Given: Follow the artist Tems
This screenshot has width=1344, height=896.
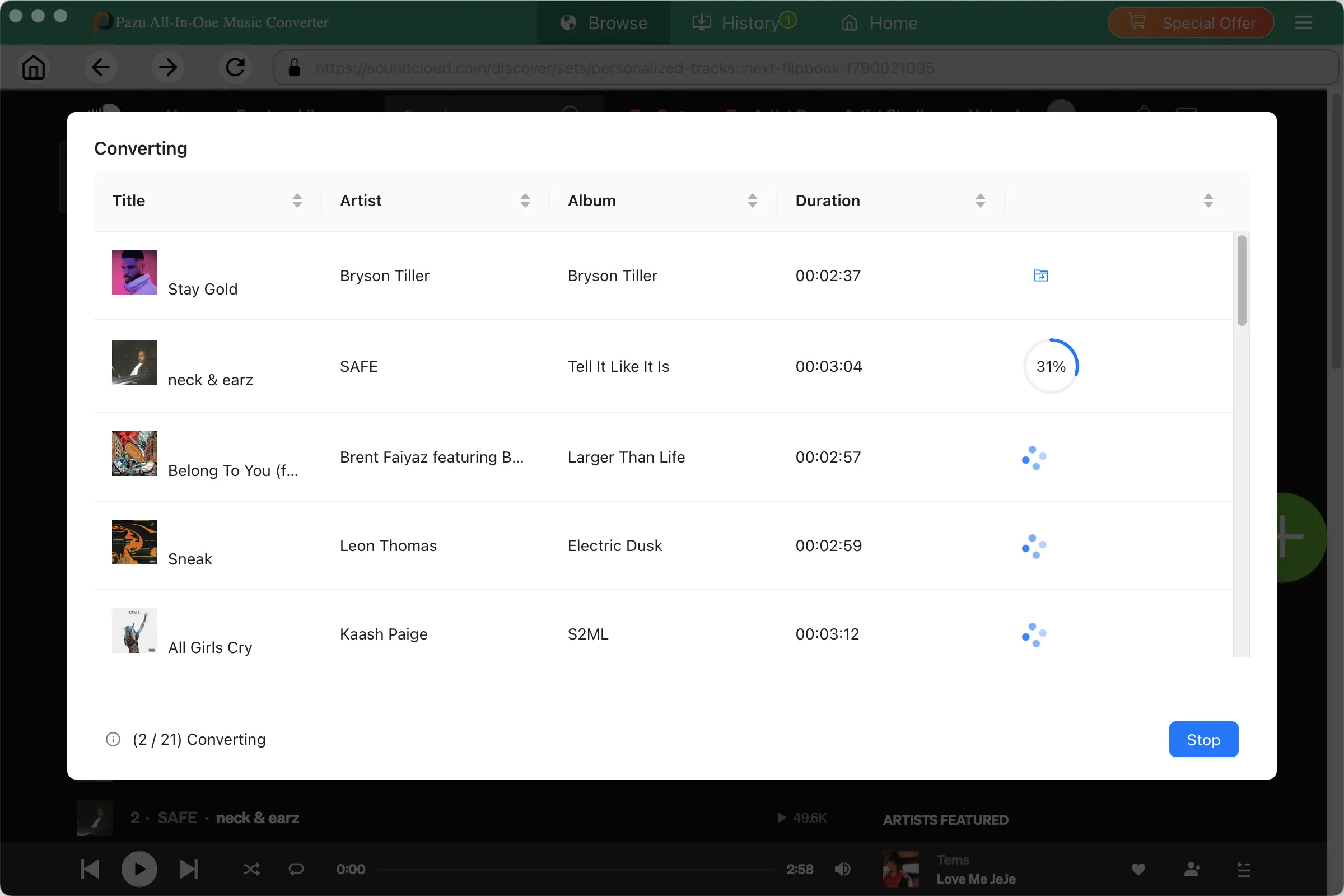Looking at the screenshot, I should (x=1192, y=869).
